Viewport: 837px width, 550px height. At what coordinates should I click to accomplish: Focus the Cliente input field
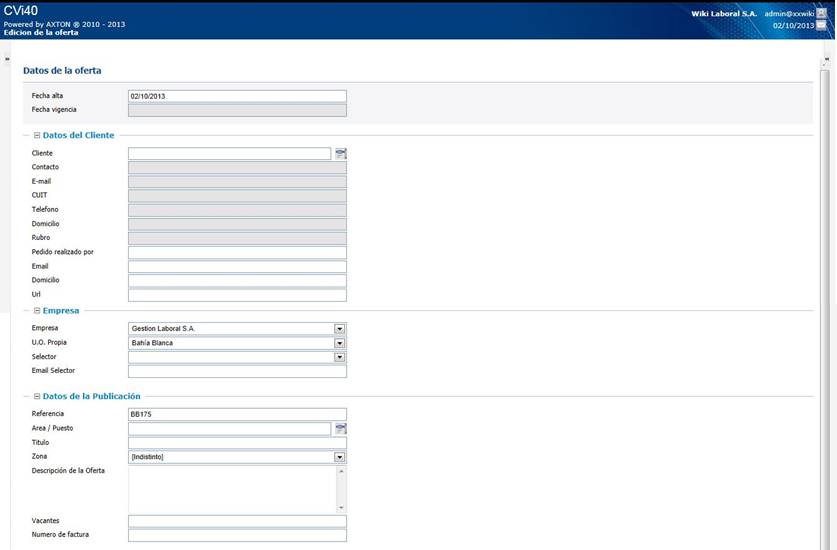tap(229, 153)
